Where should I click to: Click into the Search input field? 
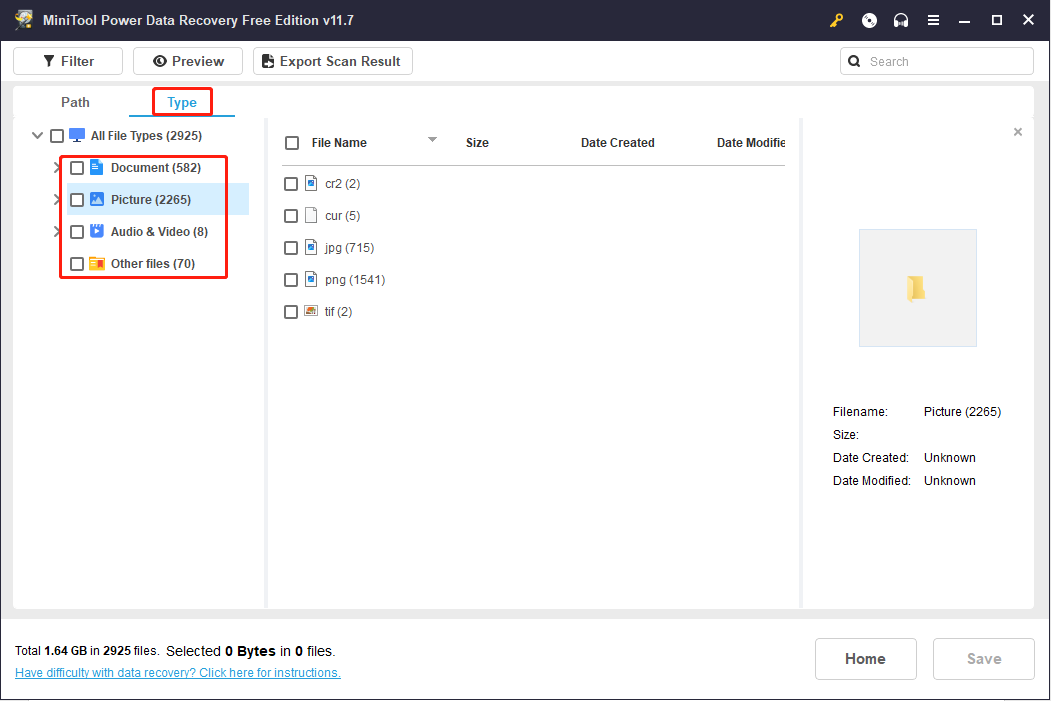click(936, 61)
